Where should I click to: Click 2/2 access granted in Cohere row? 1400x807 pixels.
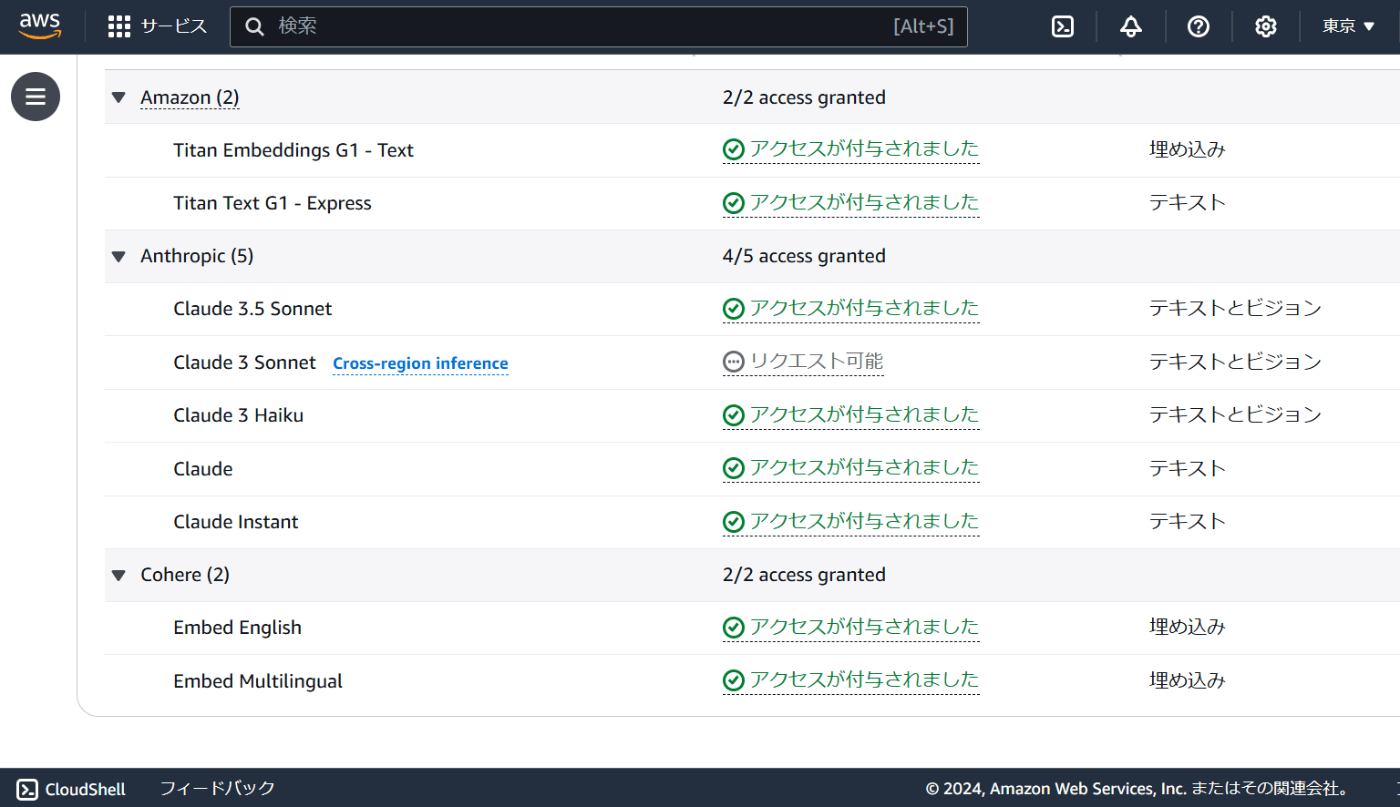pyautogui.click(x=804, y=576)
